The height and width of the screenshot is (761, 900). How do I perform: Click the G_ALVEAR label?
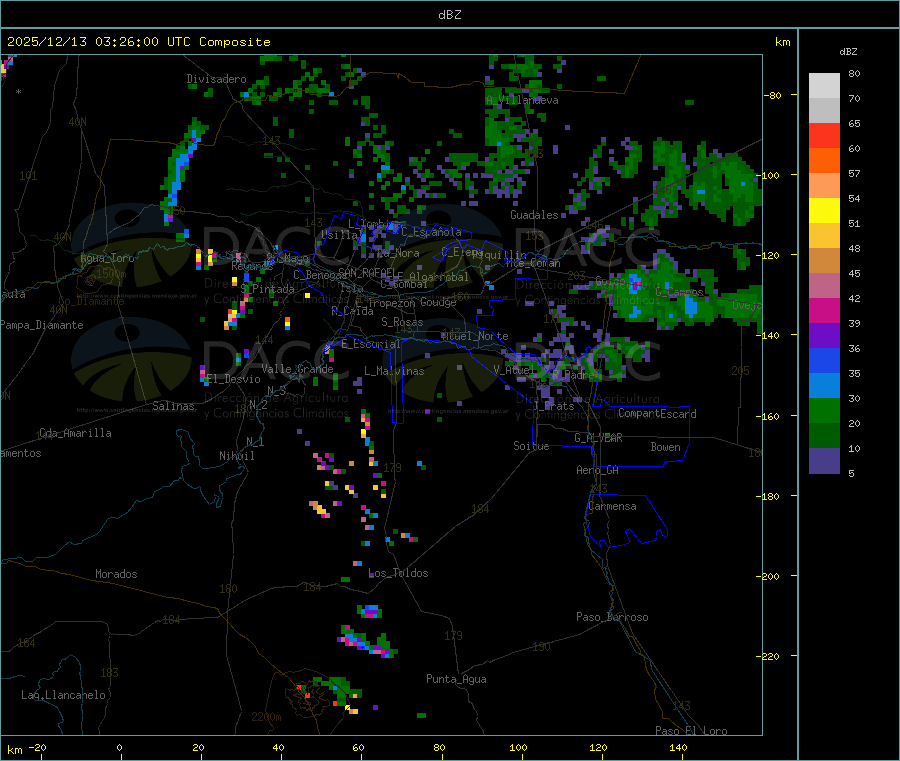pos(598,438)
